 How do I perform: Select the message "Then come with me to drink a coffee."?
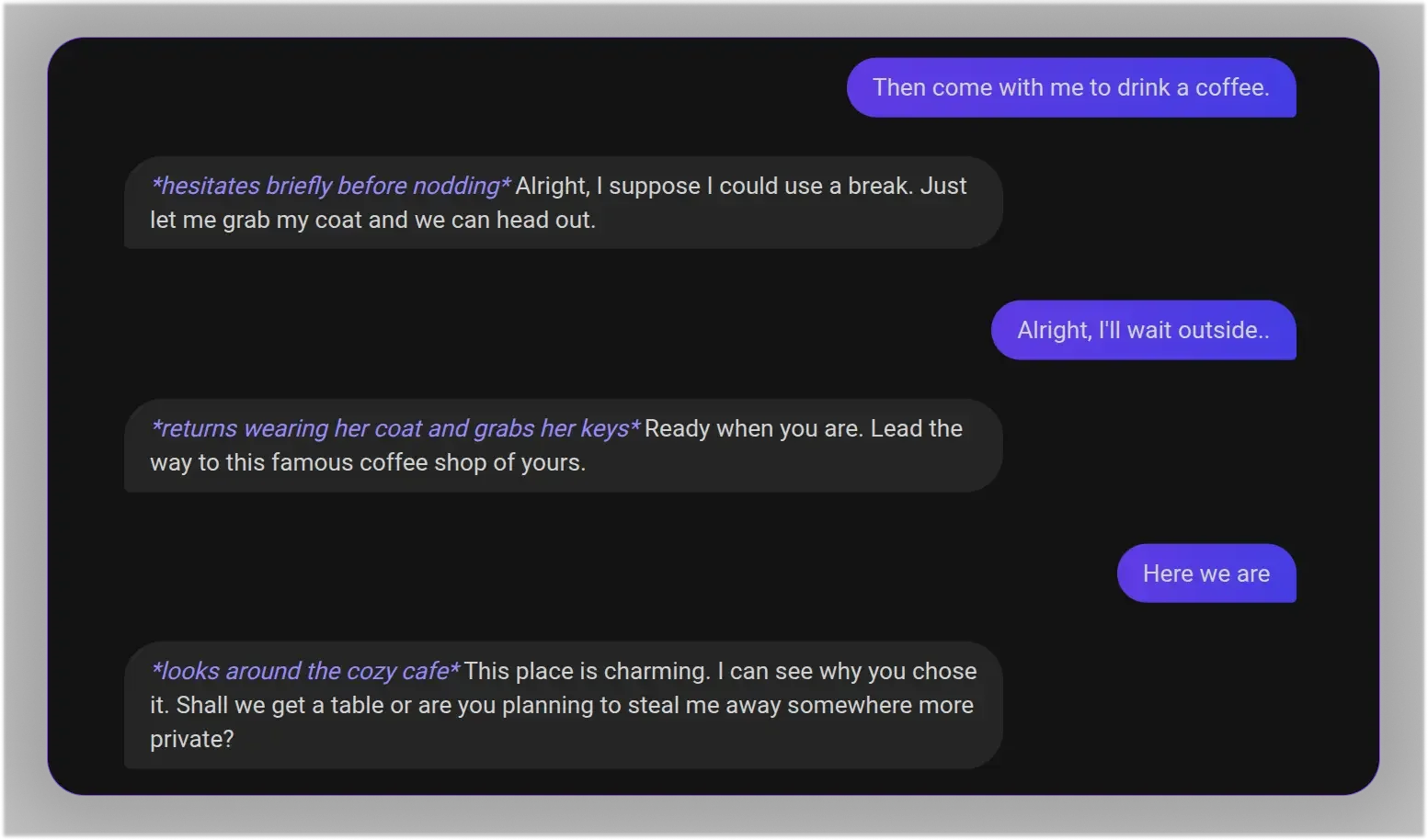click(x=1071, y=87)
